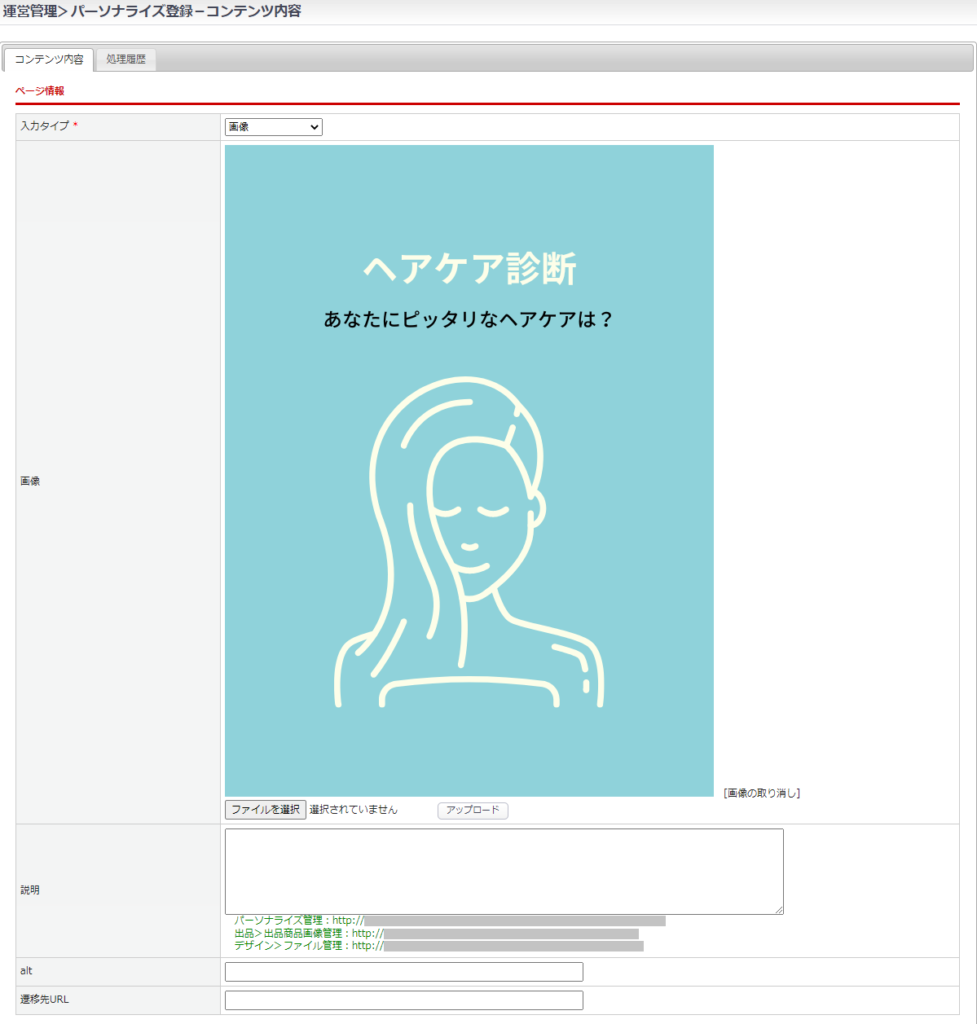Click the 選択されていません file status text

[x=353, y=810]
